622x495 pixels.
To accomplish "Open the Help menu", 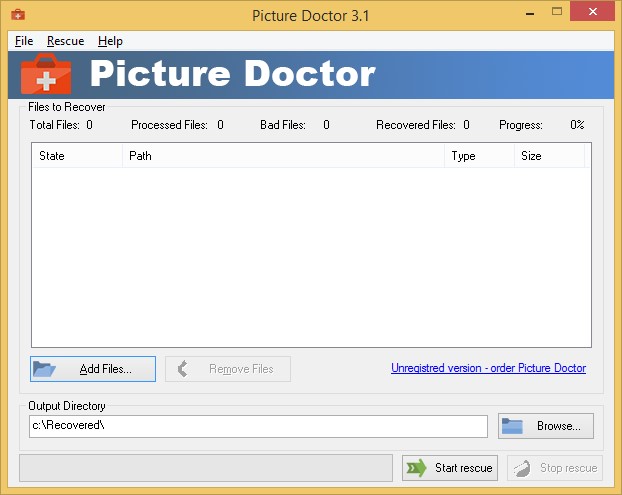I will pos(110,41).
